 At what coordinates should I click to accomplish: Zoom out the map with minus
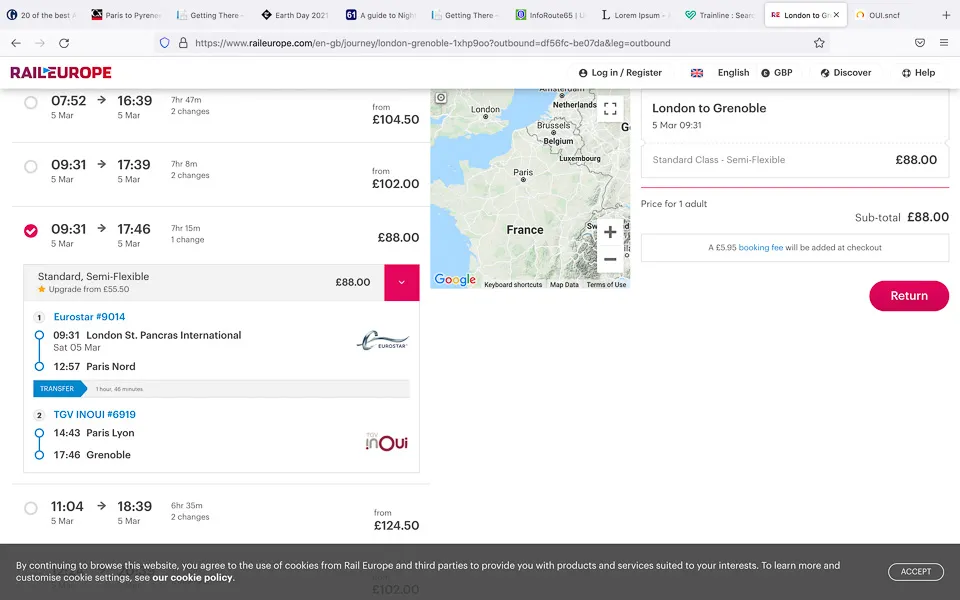coord(610,260)
